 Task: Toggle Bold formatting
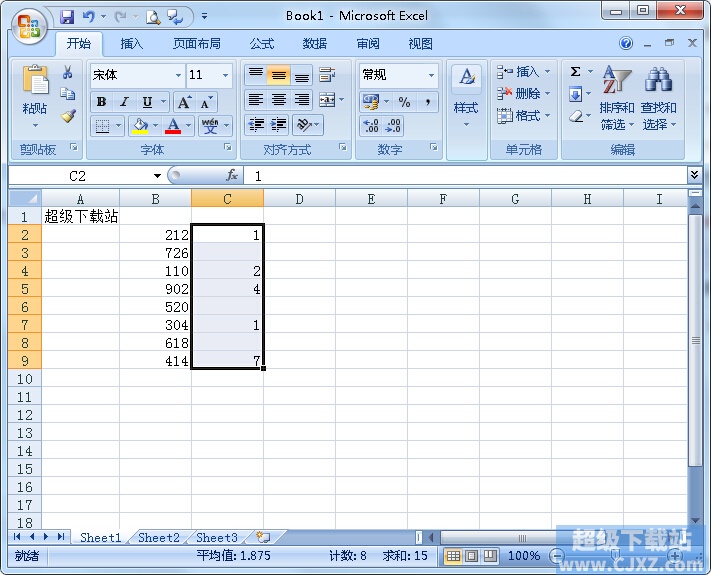pyautogui.click(x=101, y=102)
